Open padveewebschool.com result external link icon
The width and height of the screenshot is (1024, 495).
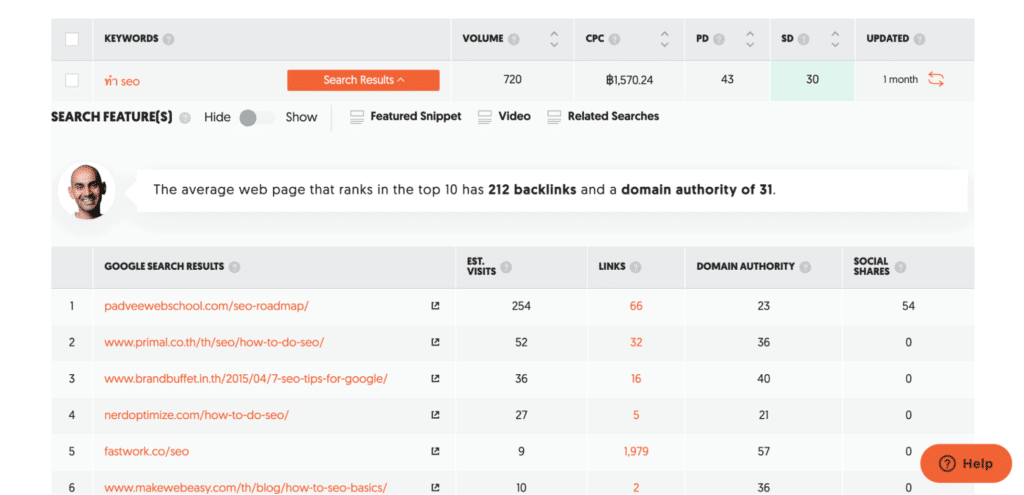435,306
